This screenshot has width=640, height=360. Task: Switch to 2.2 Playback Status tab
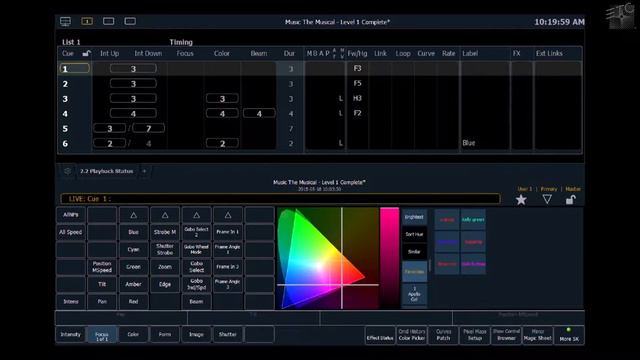tap(107, 171)
